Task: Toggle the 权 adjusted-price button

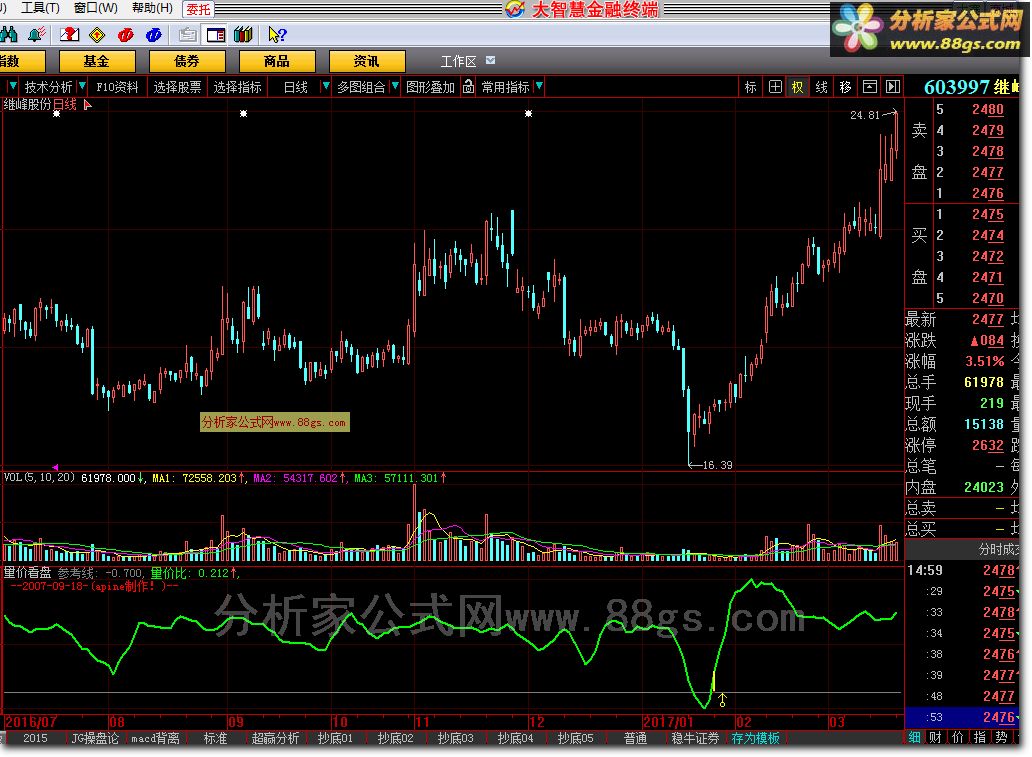Action: coord(798,87)
